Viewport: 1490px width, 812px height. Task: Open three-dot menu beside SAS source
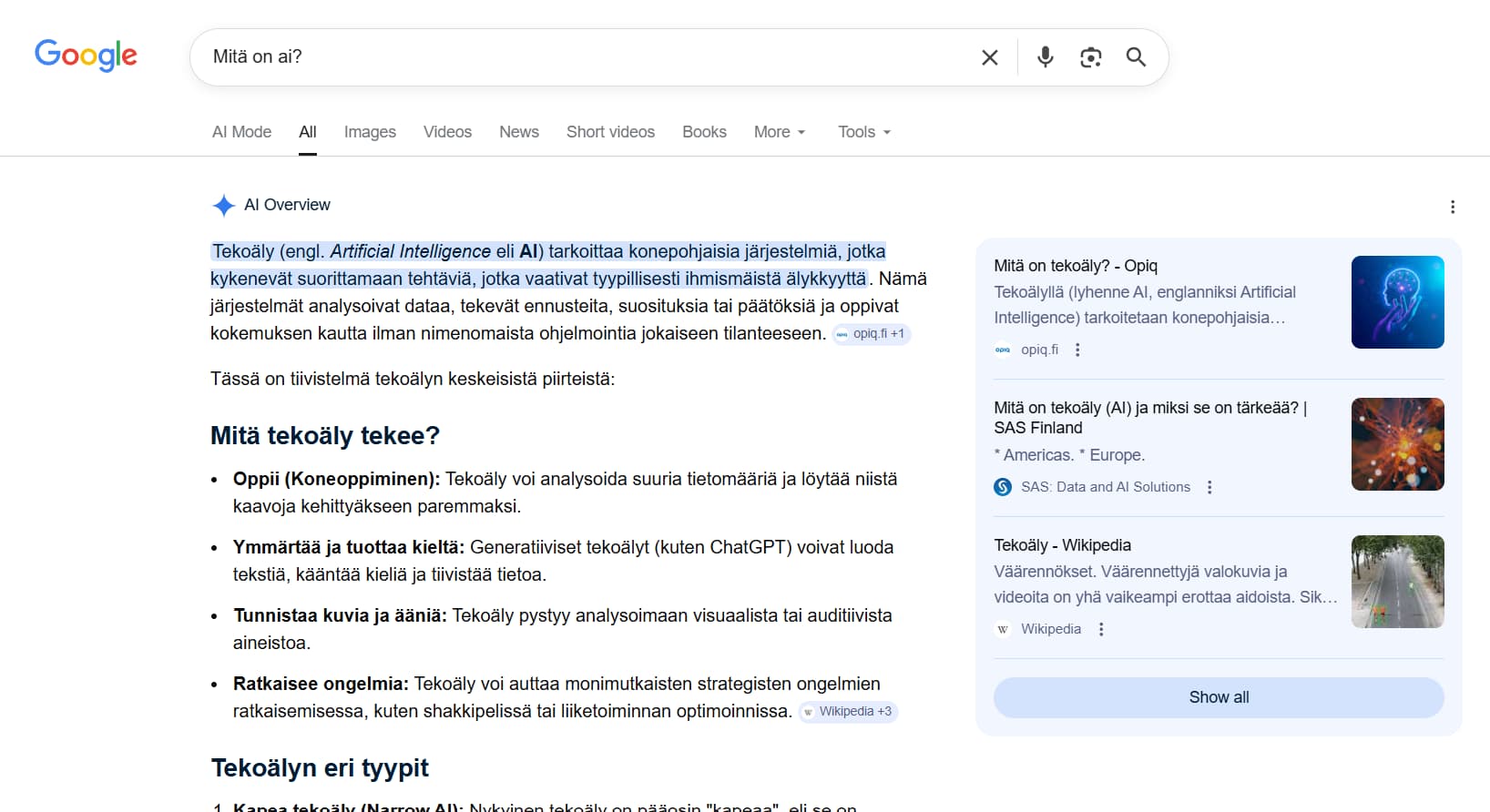(1209, 487)
